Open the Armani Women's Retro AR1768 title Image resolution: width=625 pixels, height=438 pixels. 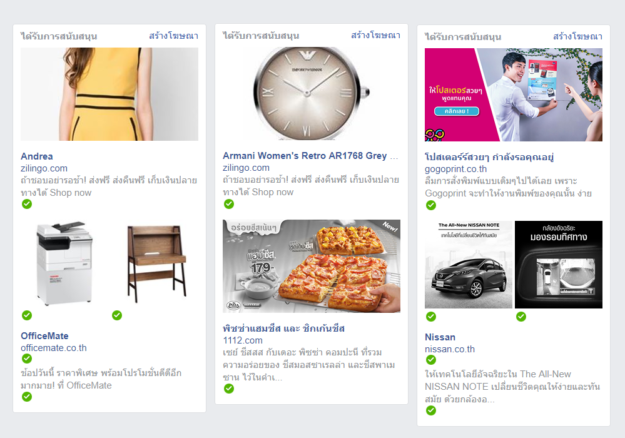pos(305,156)
